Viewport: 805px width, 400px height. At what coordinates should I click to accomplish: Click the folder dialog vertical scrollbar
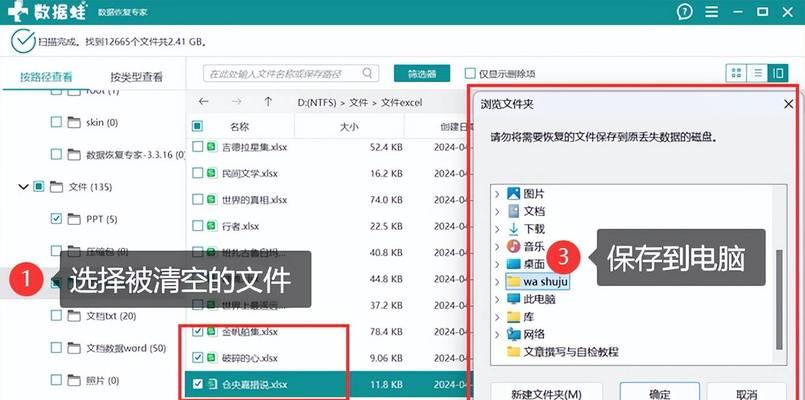click(x=779, y=300)
